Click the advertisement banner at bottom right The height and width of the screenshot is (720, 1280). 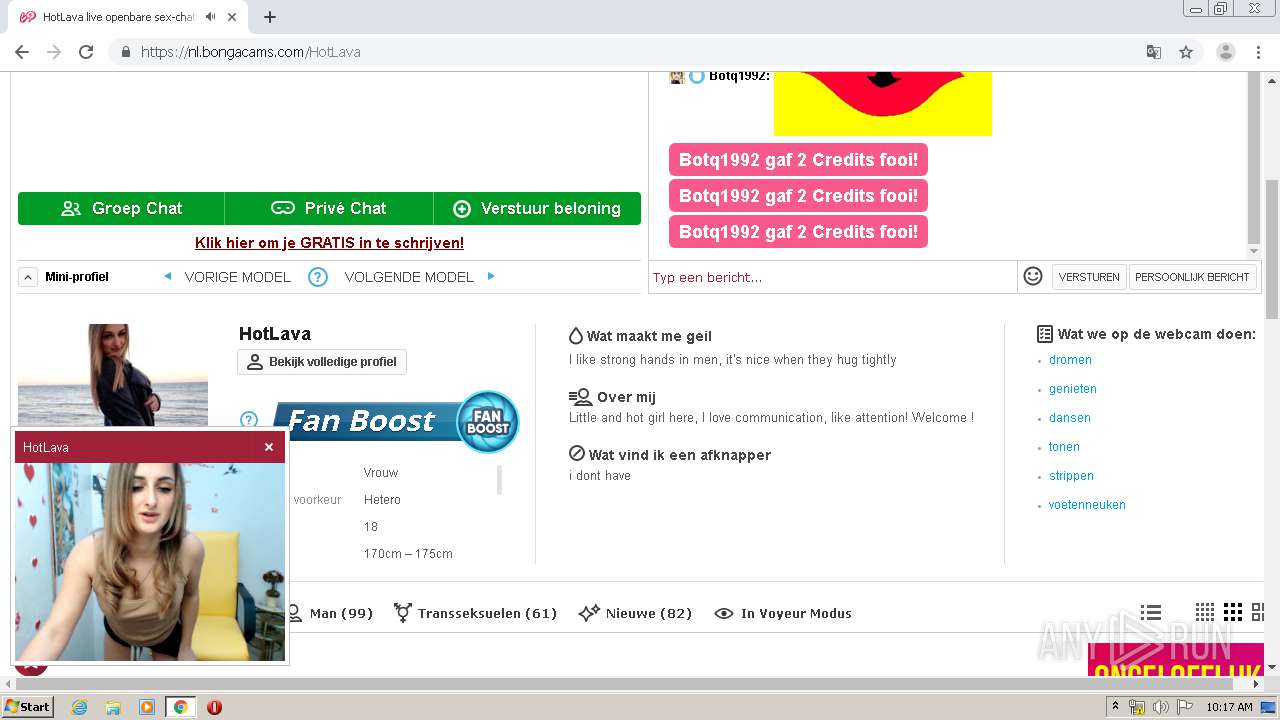(1175, 659)
